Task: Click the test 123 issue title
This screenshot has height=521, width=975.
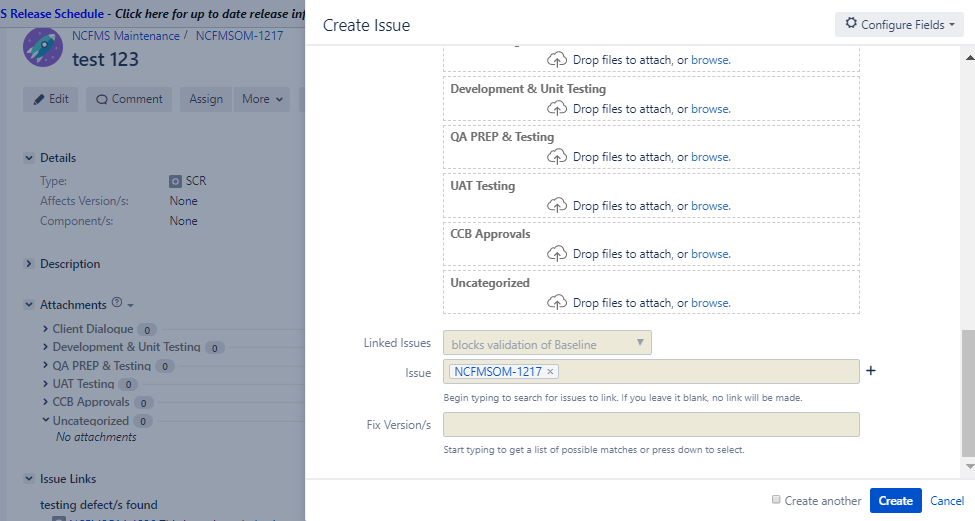Action: [x=105, y=59]
